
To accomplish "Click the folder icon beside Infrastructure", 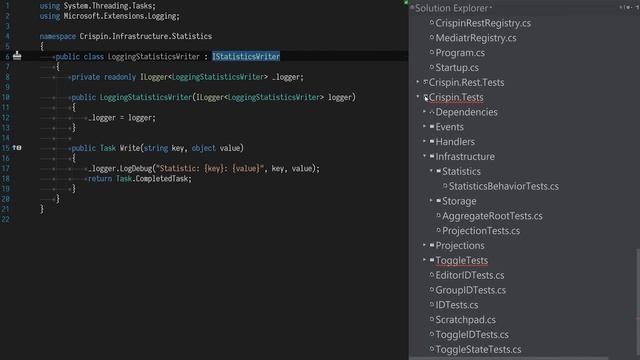I will tap(431, 156).
